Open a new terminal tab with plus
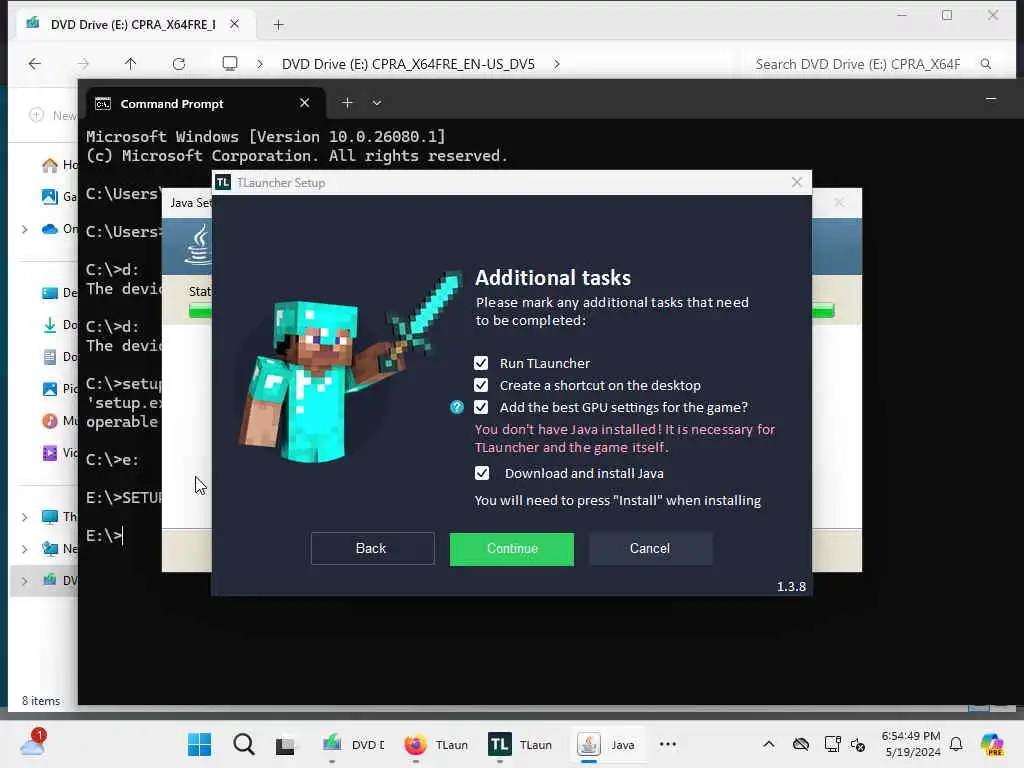This screenshot has height=768, width=1024. coord(347,103)
